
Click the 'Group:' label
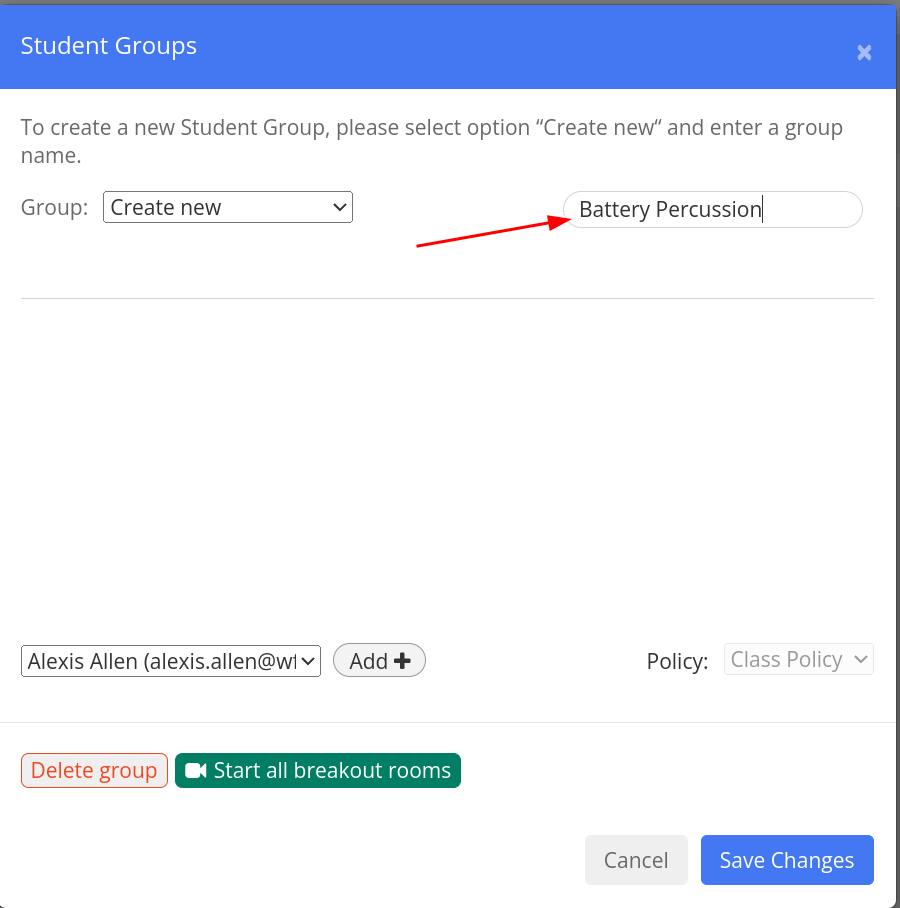click(54, 207)
